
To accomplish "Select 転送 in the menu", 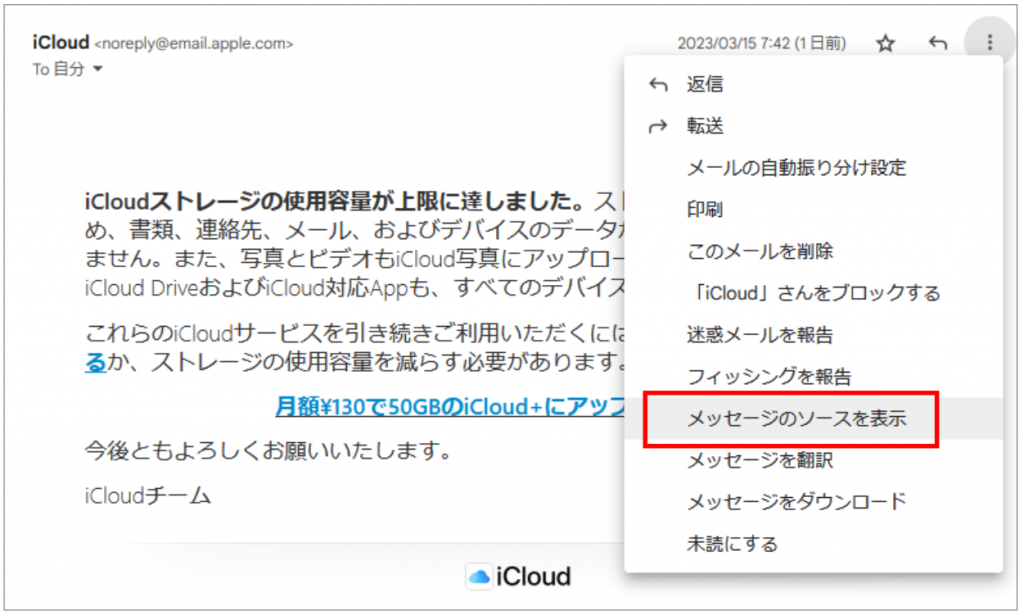I will pyautogui.click(x=813, y=126).
